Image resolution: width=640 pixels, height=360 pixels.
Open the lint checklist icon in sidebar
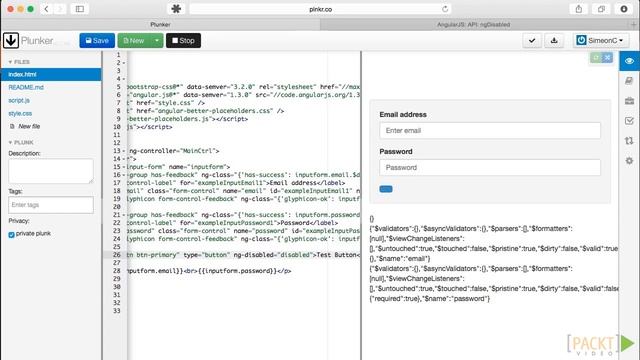tap(629, 121)
